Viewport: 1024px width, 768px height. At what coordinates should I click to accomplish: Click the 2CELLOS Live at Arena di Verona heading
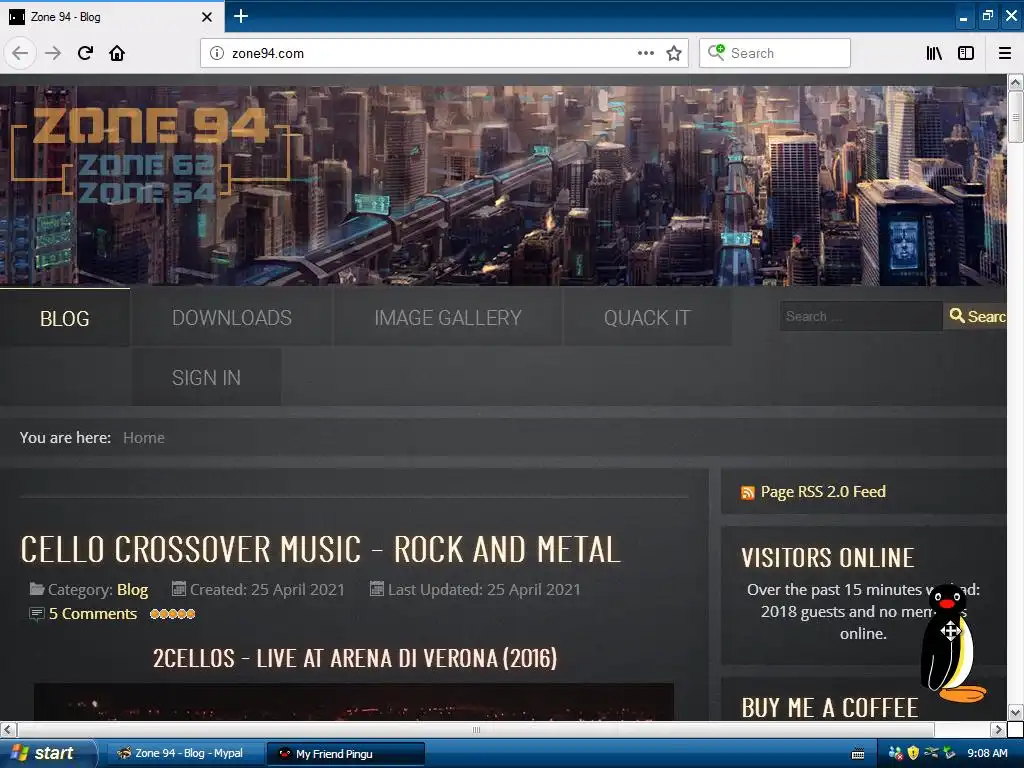[355, 658]
